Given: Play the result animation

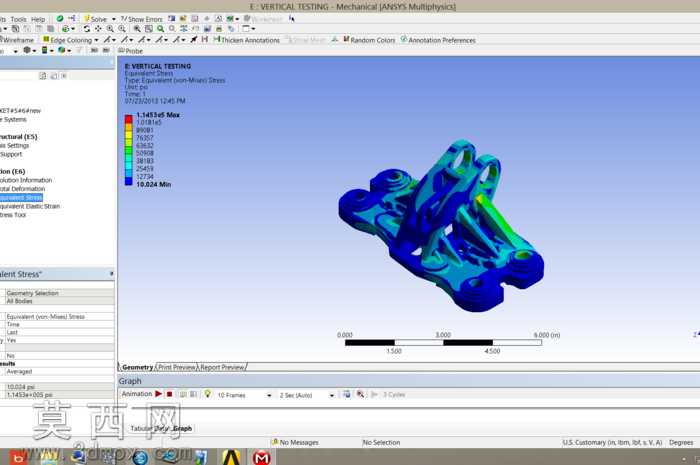Looking at the screenshot, I should 158,394.
